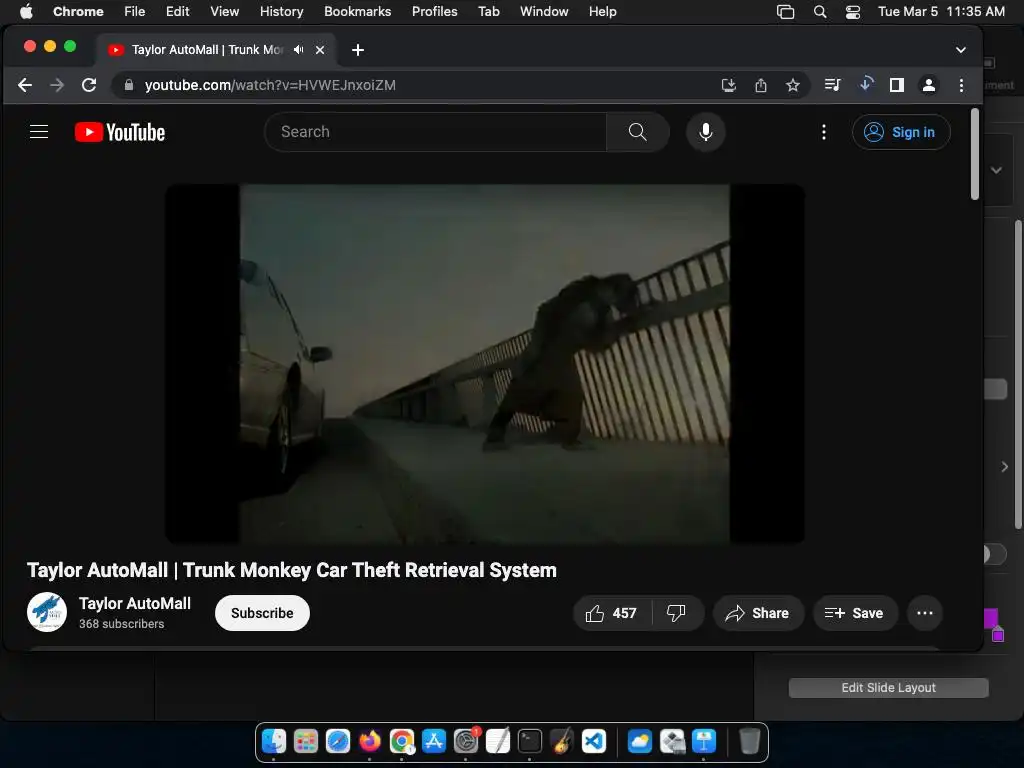Viewport: 1024px width, 768px height.
Task: Open Finder from the dock
Action: click(274, 741)
